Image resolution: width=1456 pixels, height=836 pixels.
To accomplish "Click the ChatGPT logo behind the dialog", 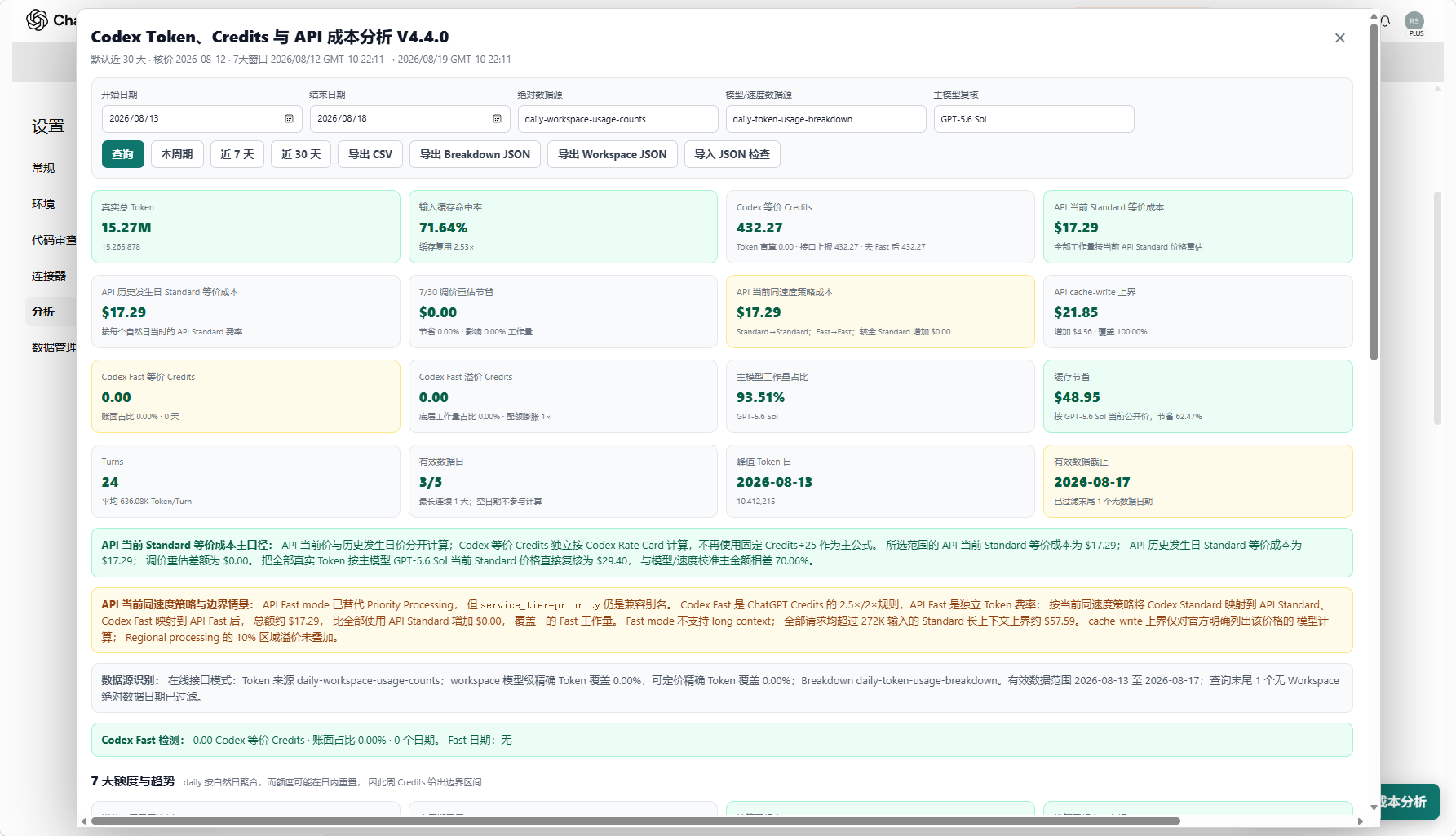I will 37,20.
